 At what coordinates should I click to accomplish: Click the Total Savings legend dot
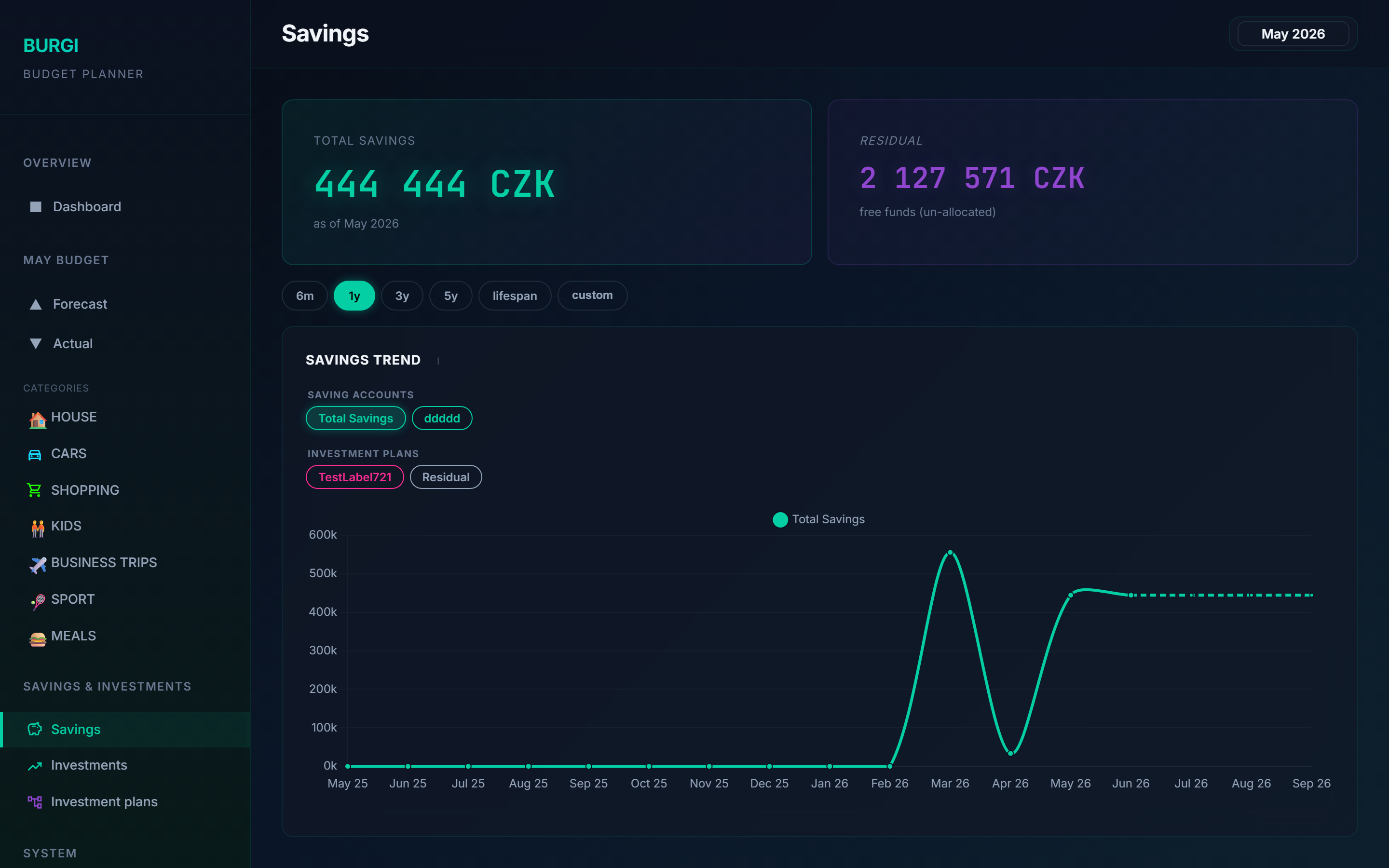point(780,519)
